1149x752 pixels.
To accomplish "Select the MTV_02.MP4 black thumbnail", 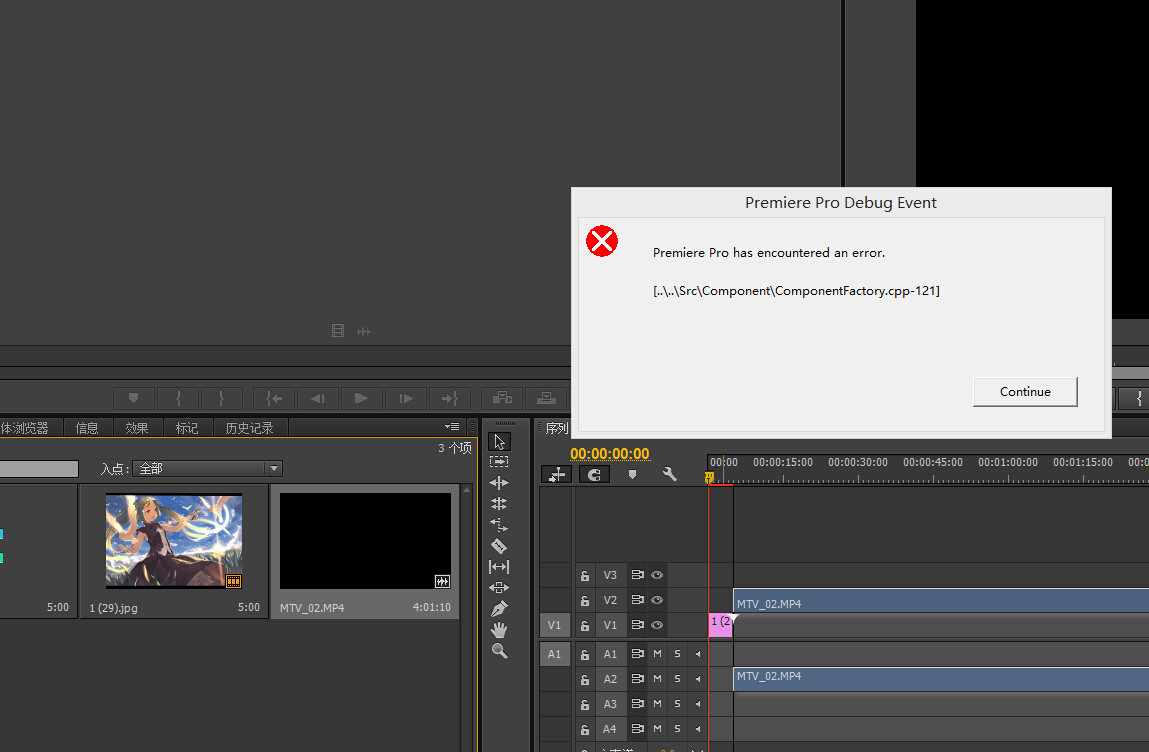I will coord(366,541).
